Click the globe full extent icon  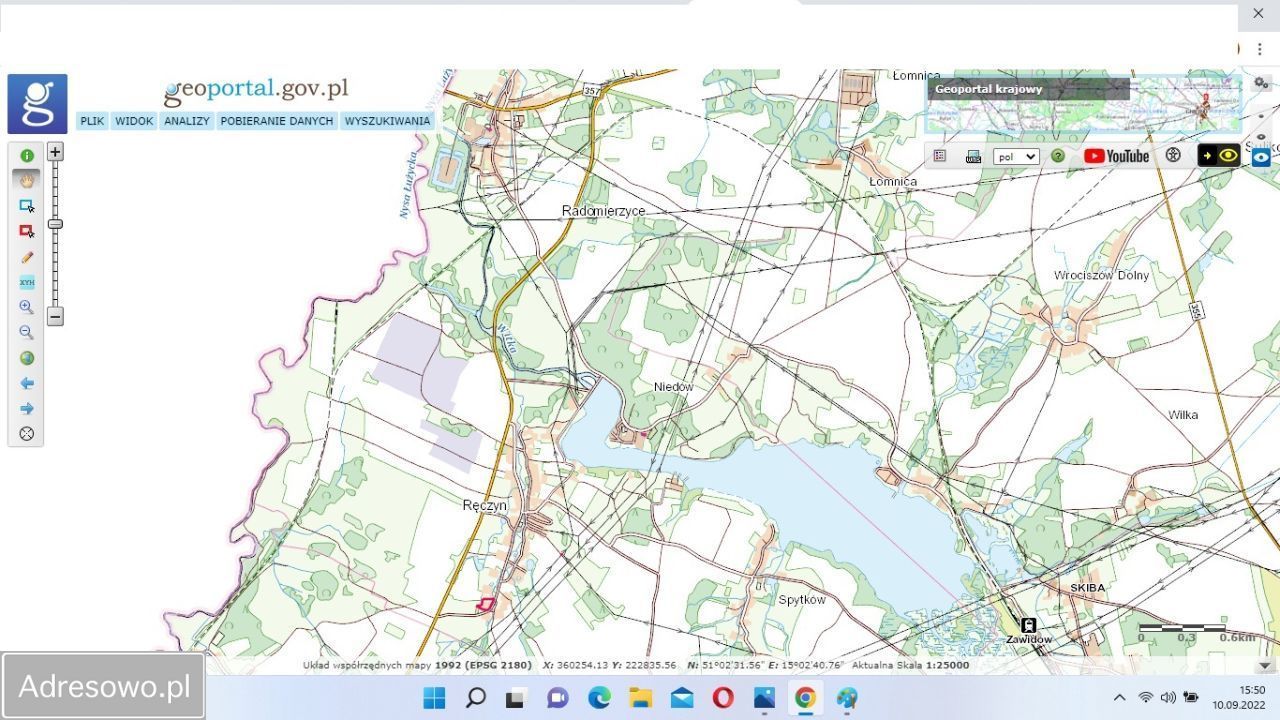27,358
